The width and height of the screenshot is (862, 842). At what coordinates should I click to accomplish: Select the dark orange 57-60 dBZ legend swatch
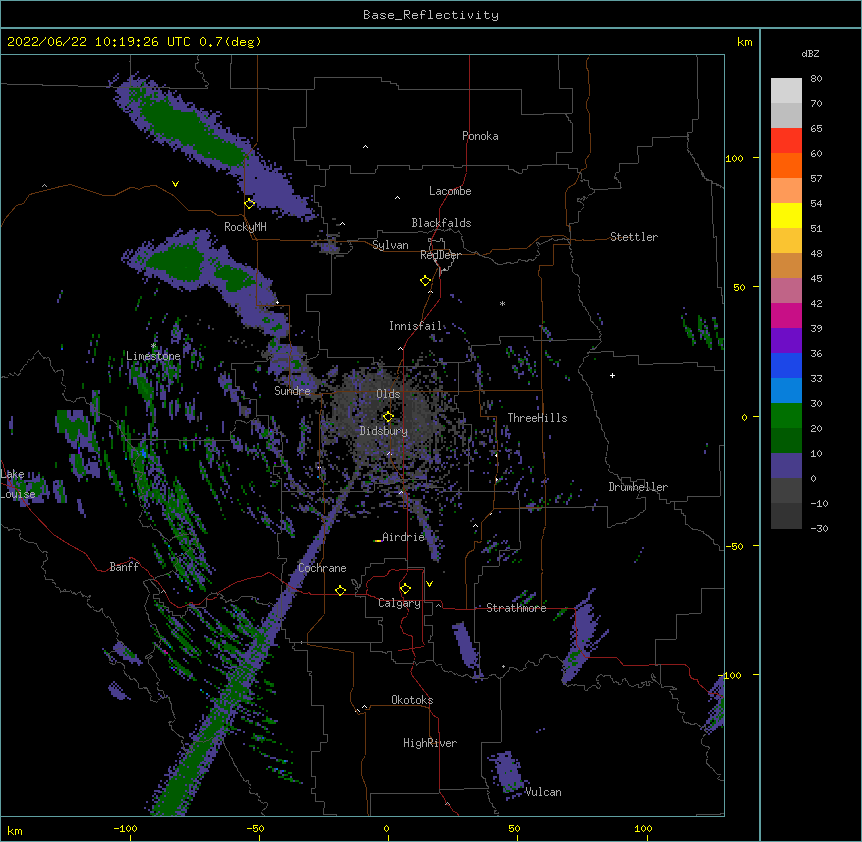(x=786, y=165)
